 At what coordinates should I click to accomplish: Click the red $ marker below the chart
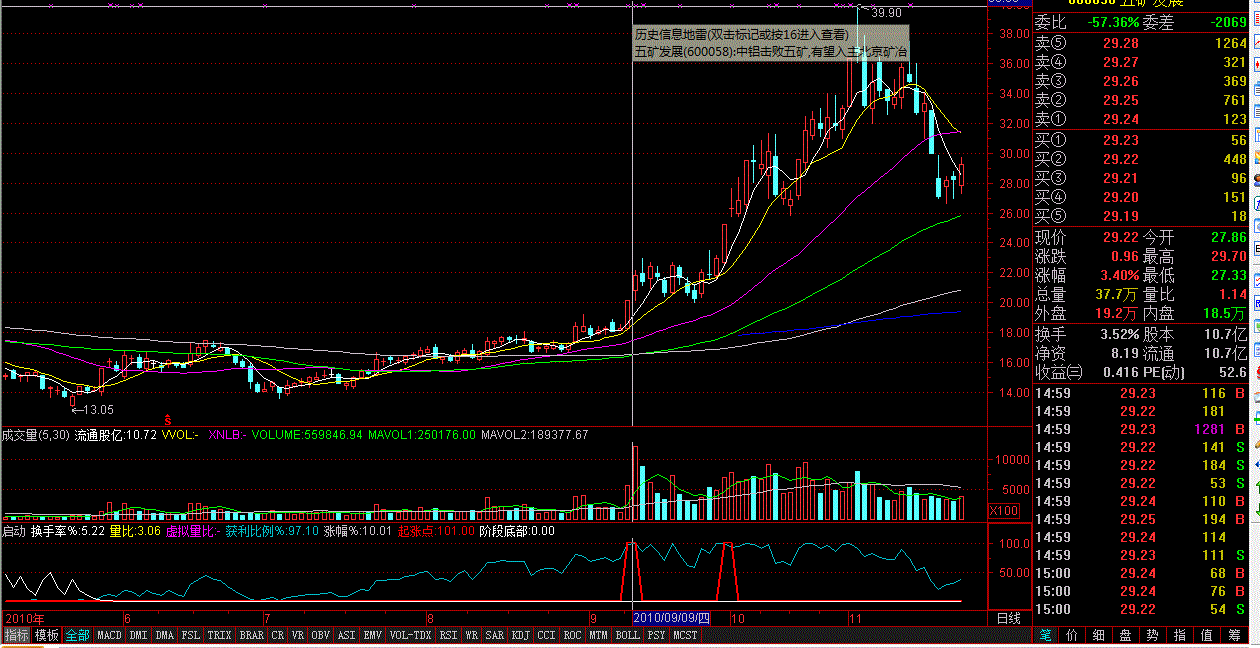point(168,420)
